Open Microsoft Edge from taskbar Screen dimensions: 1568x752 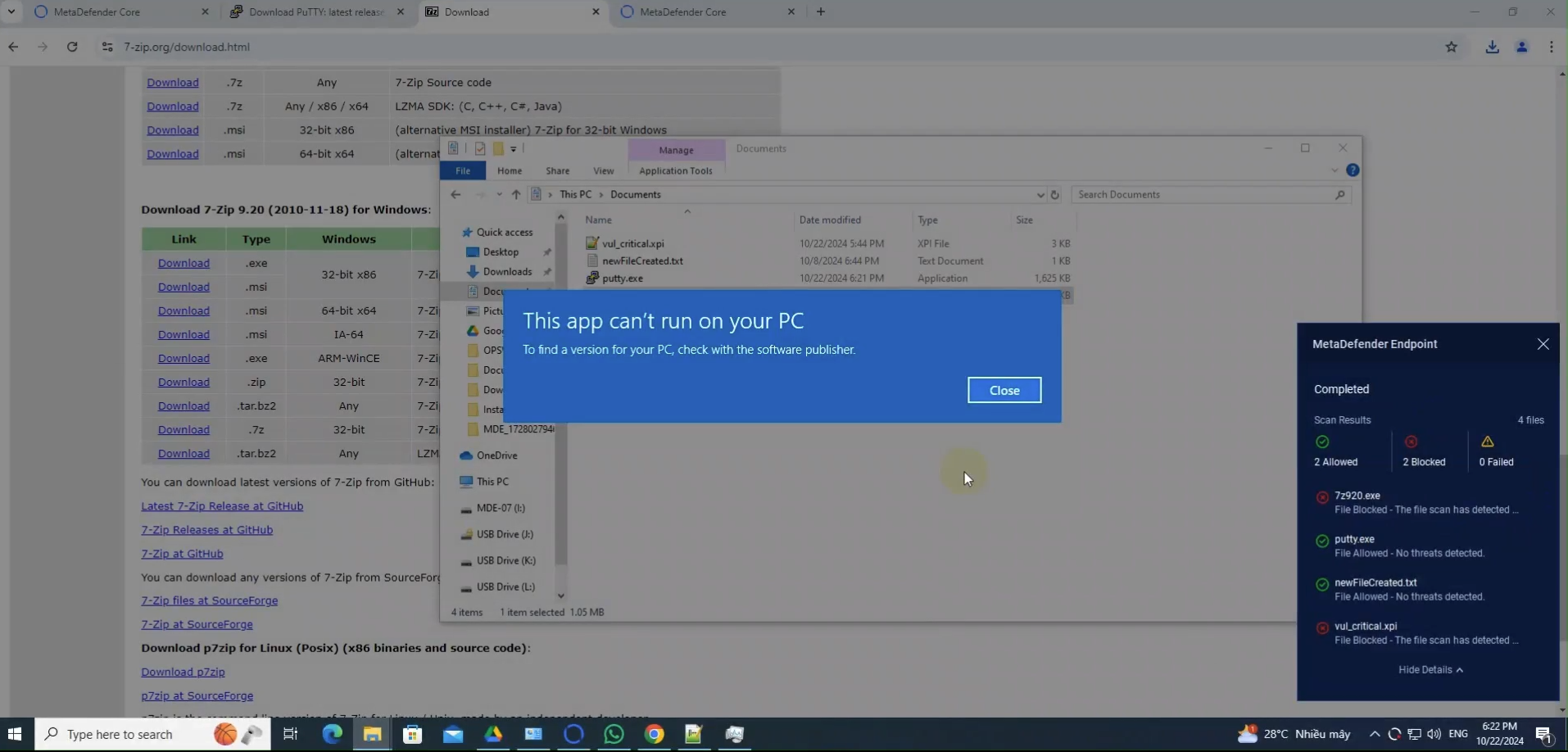coord(332,734)
